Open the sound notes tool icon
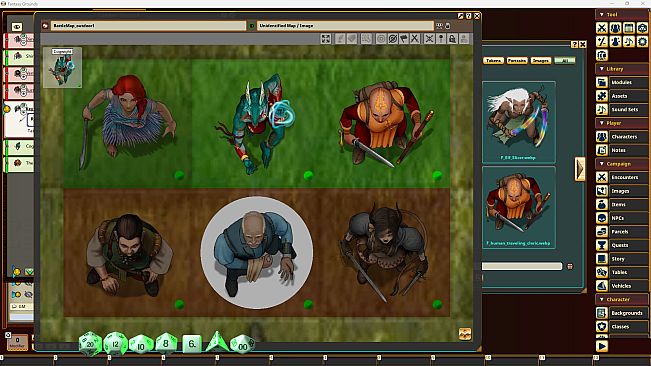651x366 pixels. point(629,41)
